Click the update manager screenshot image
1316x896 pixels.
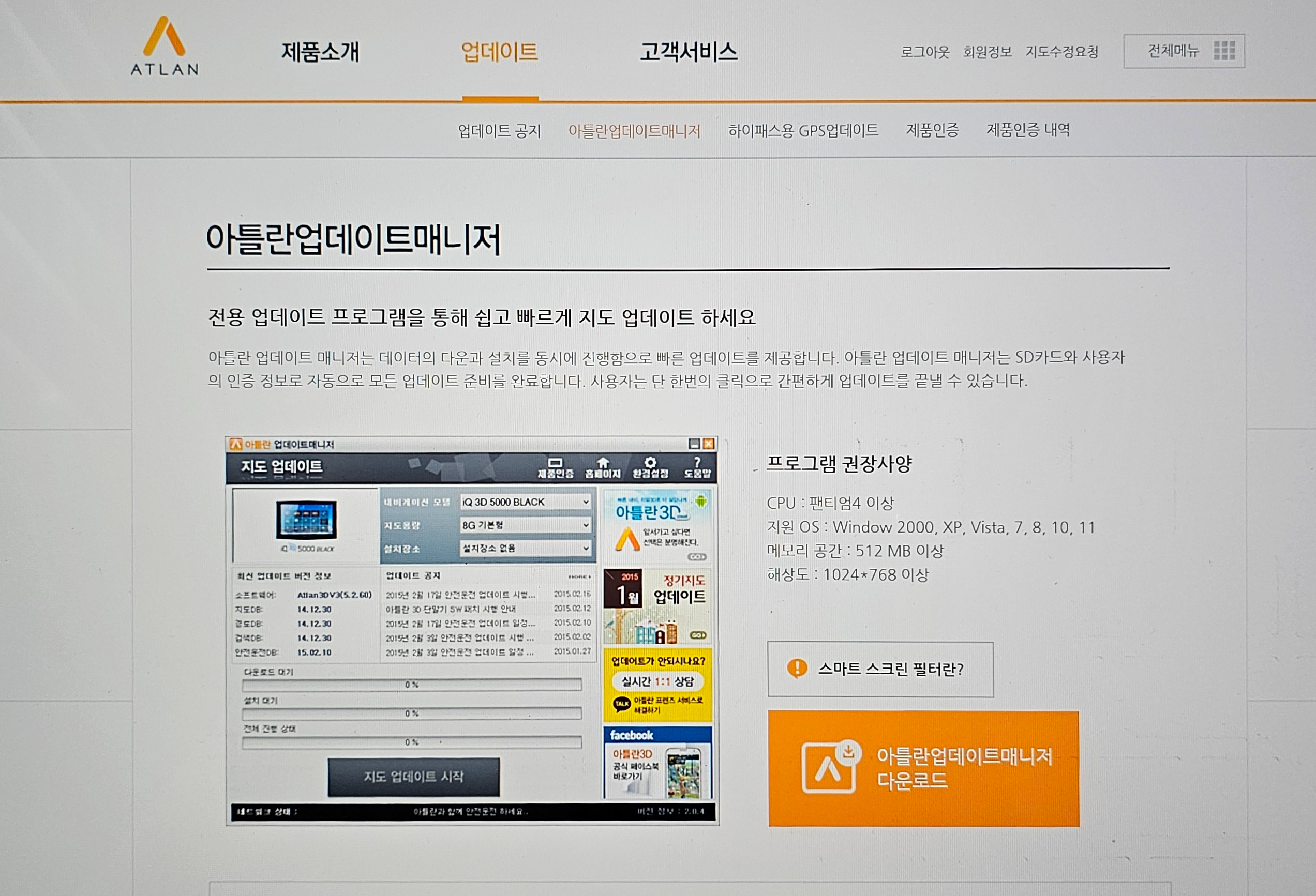(472, 631)
